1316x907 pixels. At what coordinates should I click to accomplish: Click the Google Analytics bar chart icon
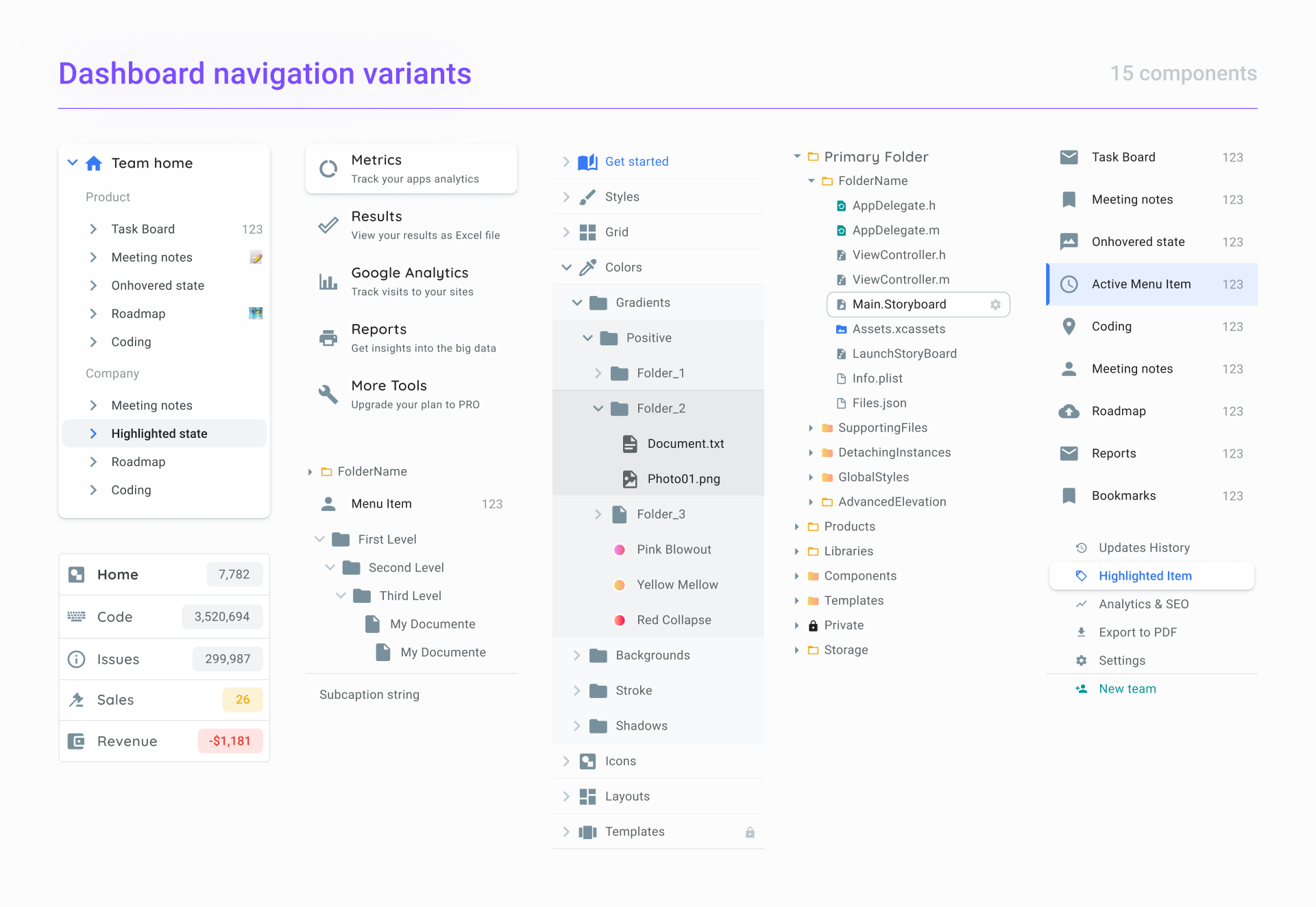pos(328,282)
